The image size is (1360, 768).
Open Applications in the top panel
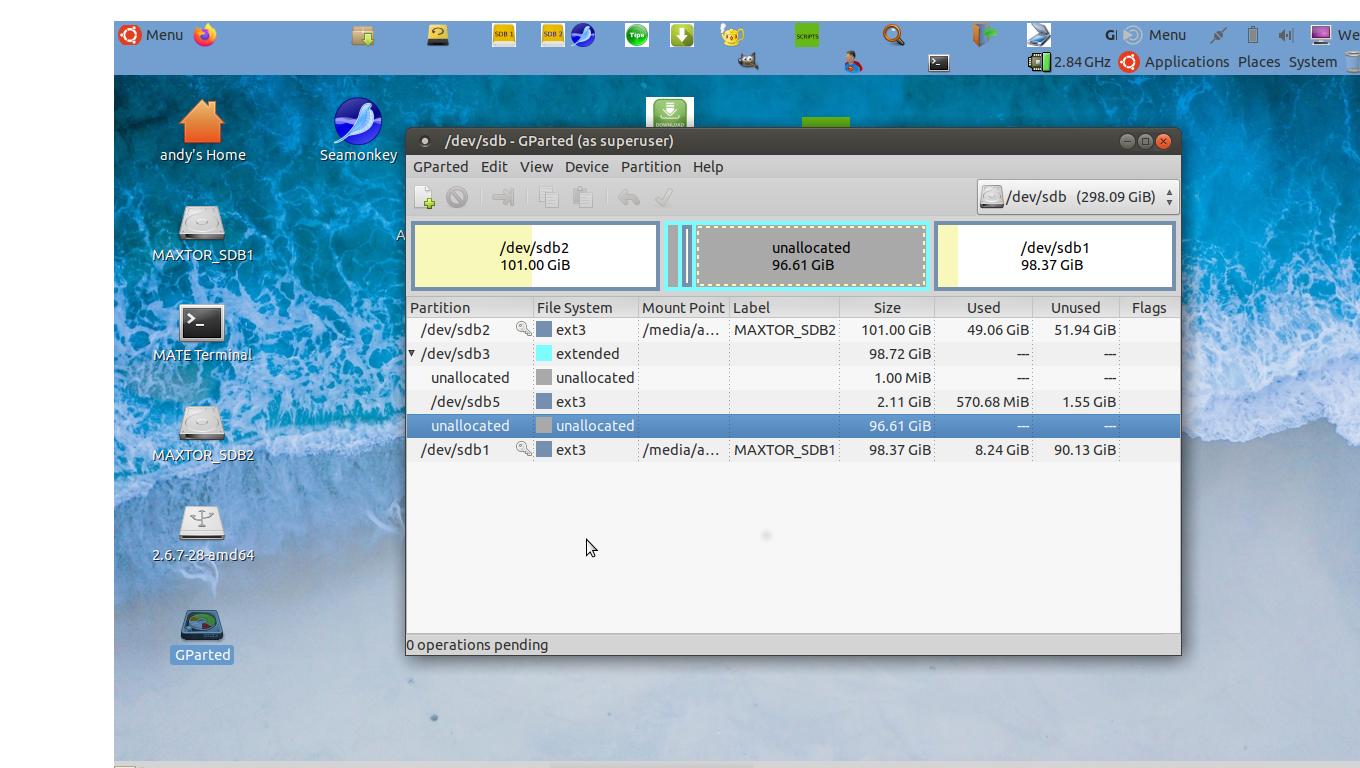click(1187, 61)
